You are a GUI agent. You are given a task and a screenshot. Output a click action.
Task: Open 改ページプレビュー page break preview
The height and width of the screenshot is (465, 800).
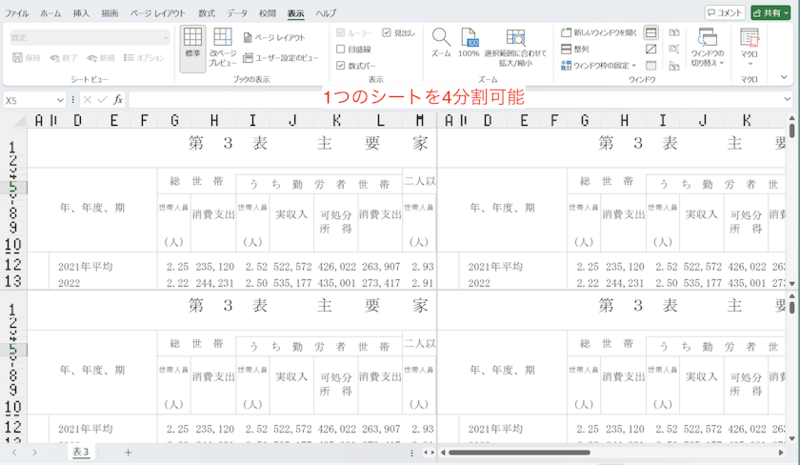tap(222, 47)
